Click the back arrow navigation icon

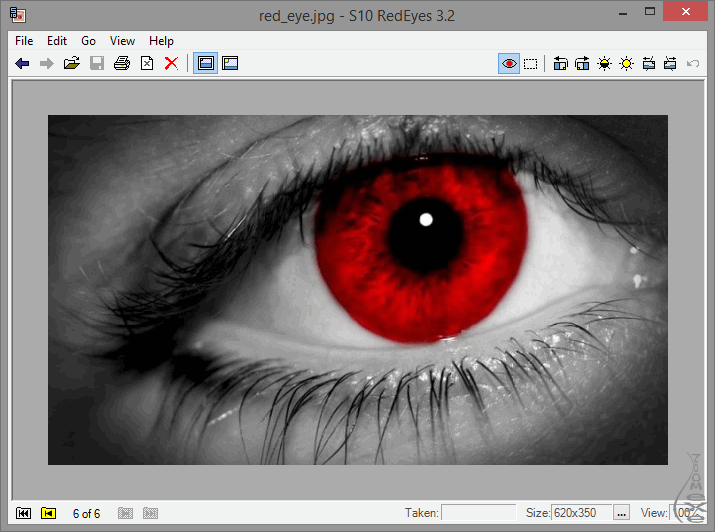(22, 63)
